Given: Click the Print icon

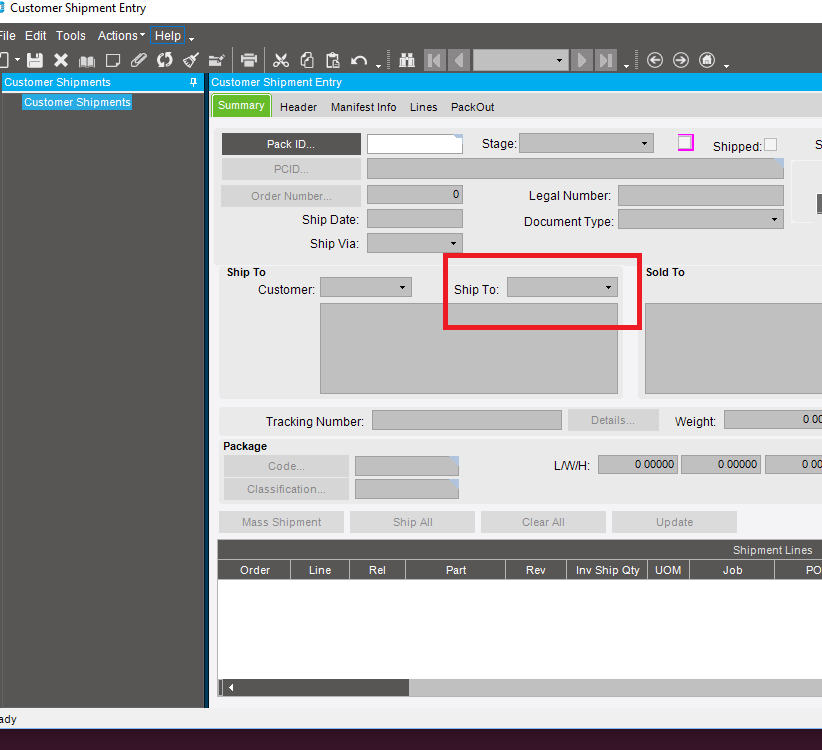Looking at the screenshot, I should [249, 60].
